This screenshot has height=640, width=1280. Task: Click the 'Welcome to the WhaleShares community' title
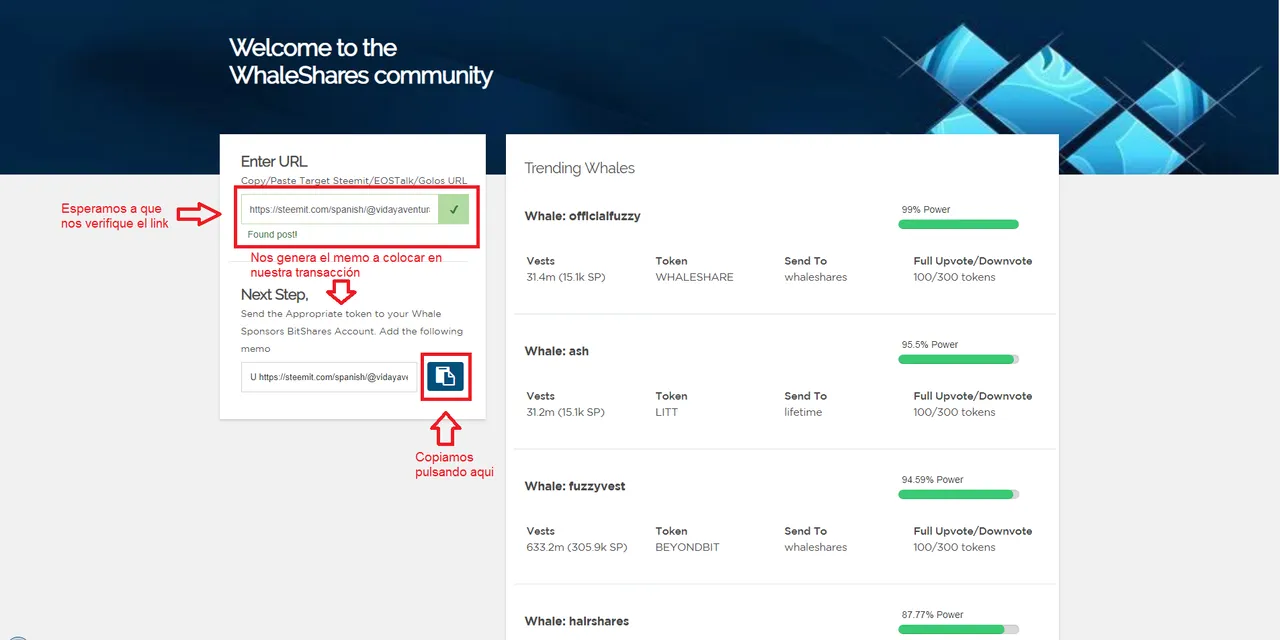(360, 61)
